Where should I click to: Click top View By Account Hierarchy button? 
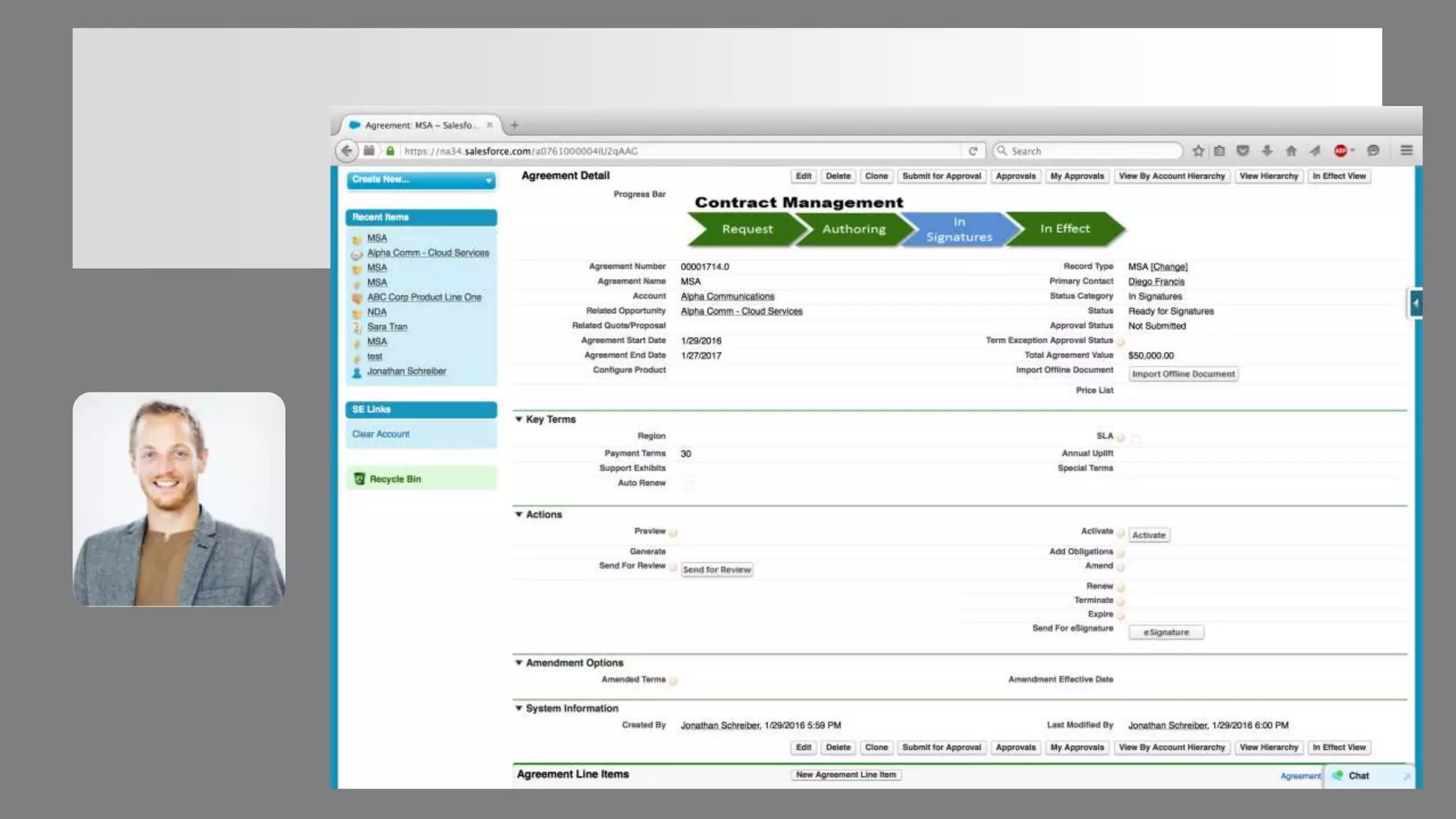coord(1172,176)
